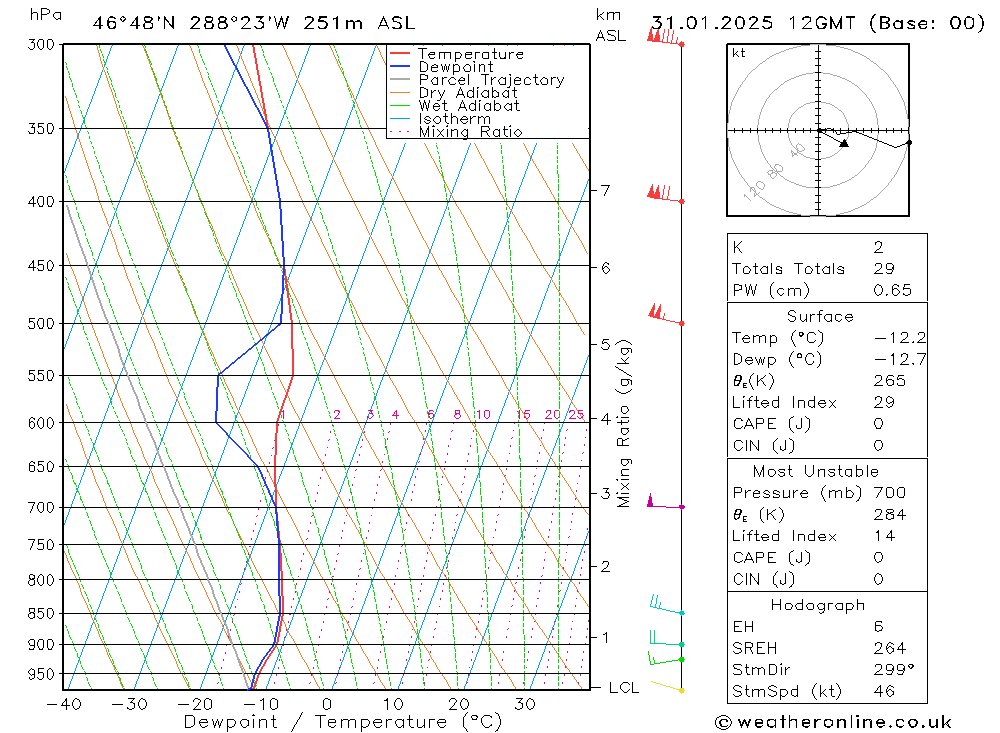Click the EH value 6
Screen dimensions: 1000x733
(x=878, y=627)
